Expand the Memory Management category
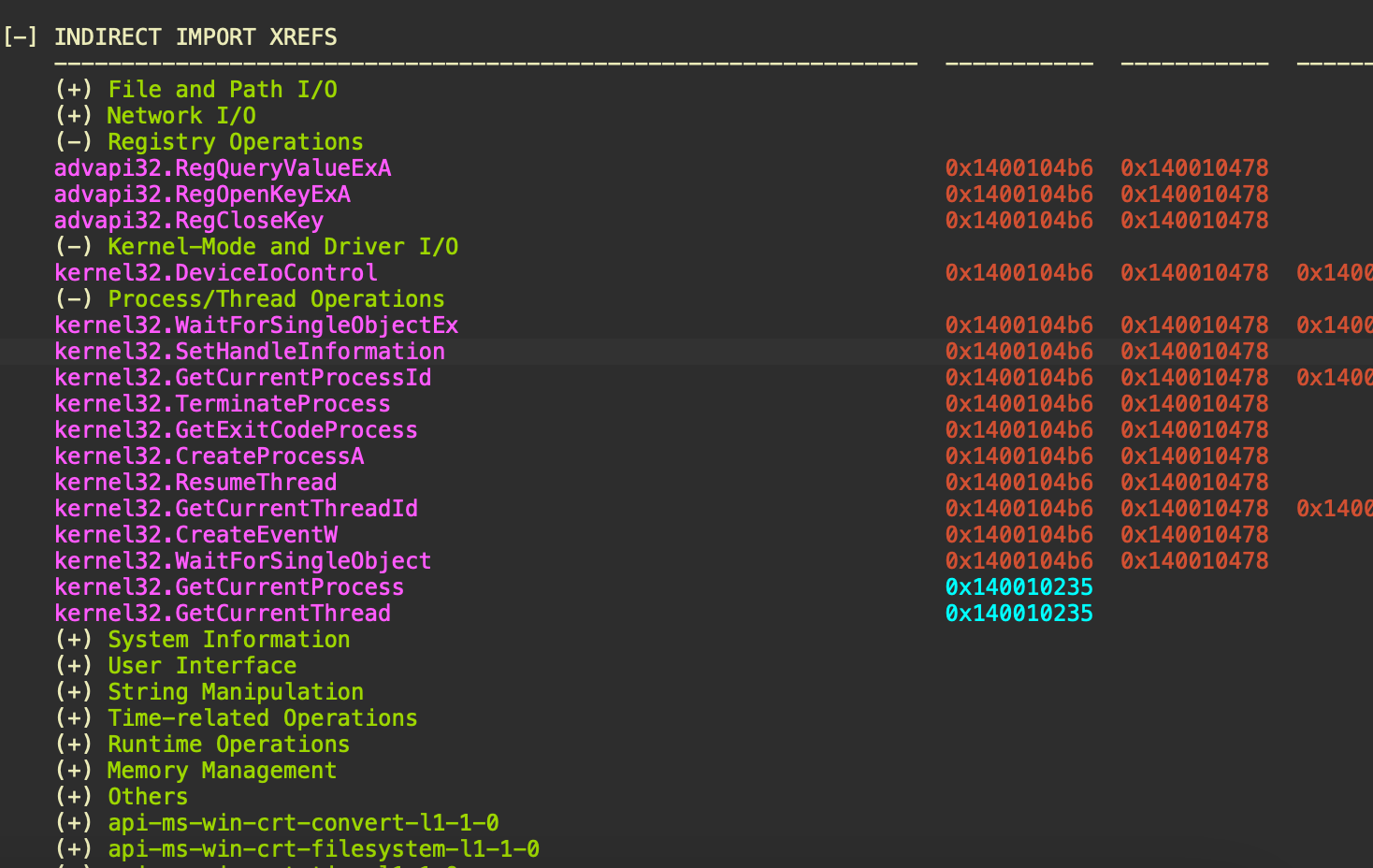Screen dimensions: 1373x868 coord(74,771)
